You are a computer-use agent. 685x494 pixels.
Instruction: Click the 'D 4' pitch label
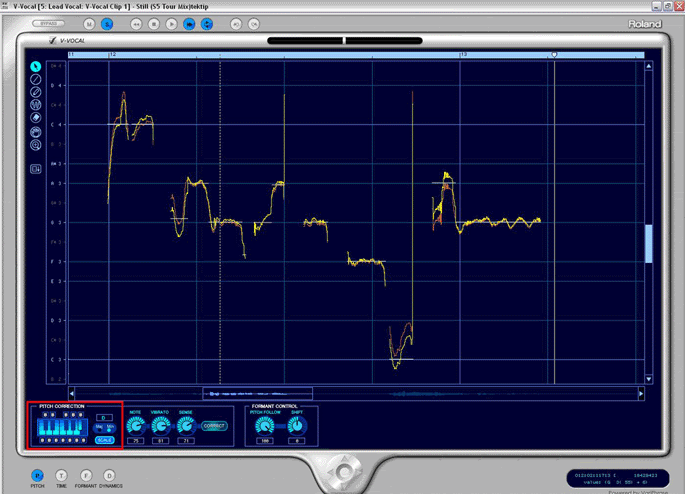pyautogui.click(x=57, y=86)
